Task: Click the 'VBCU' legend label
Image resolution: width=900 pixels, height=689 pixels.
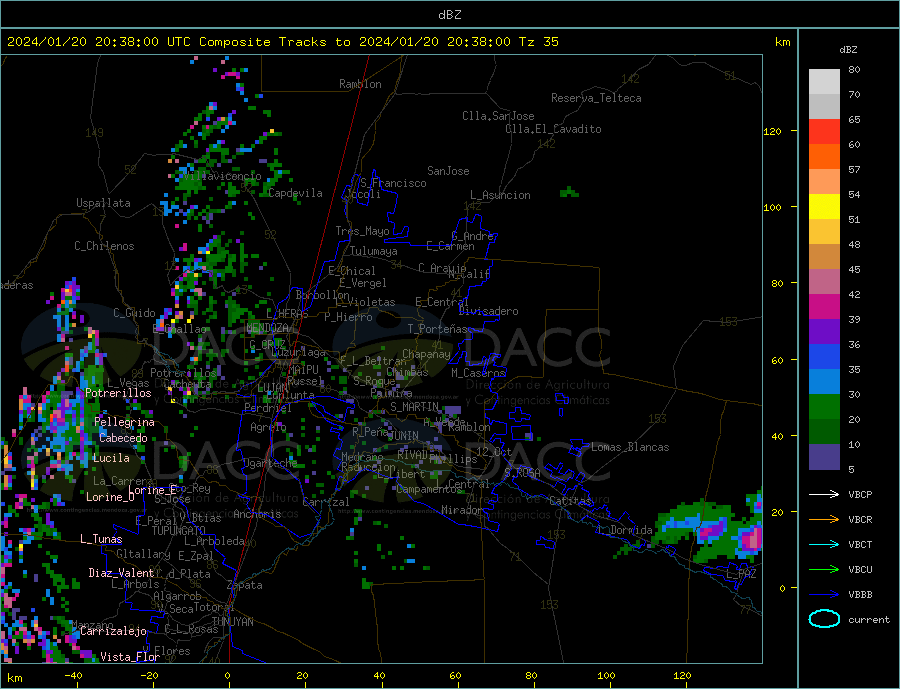Action: [860, 570]
